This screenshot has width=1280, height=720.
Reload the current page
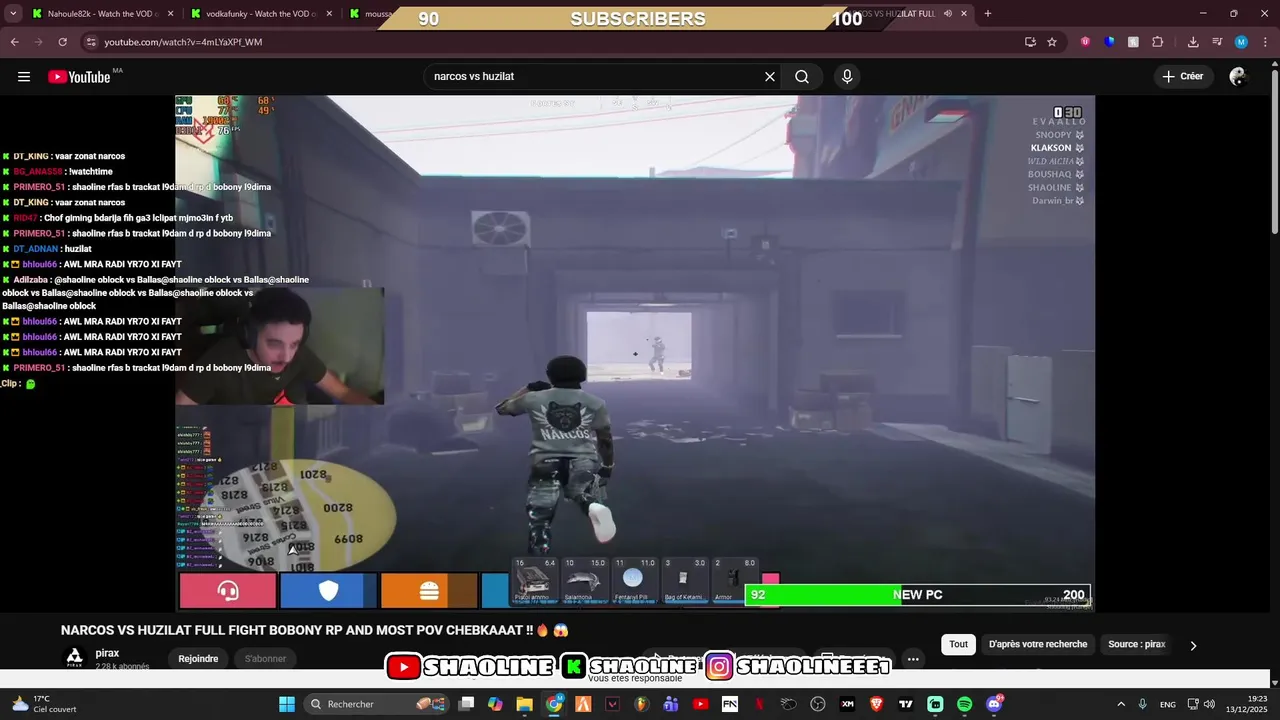click(62, 42)
